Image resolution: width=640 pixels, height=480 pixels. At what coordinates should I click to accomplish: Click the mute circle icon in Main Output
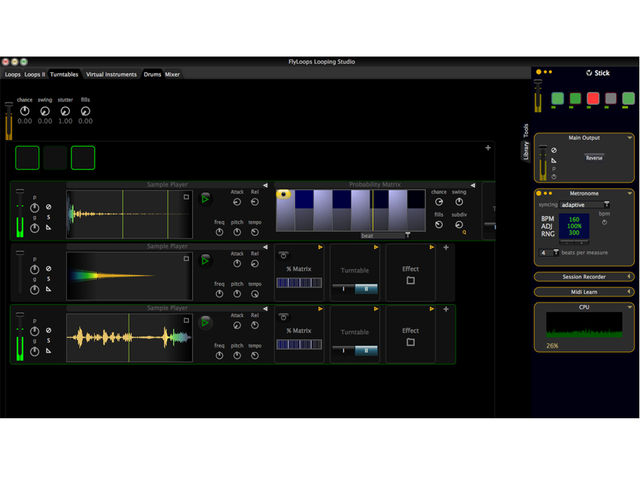[x=554, y=150]
